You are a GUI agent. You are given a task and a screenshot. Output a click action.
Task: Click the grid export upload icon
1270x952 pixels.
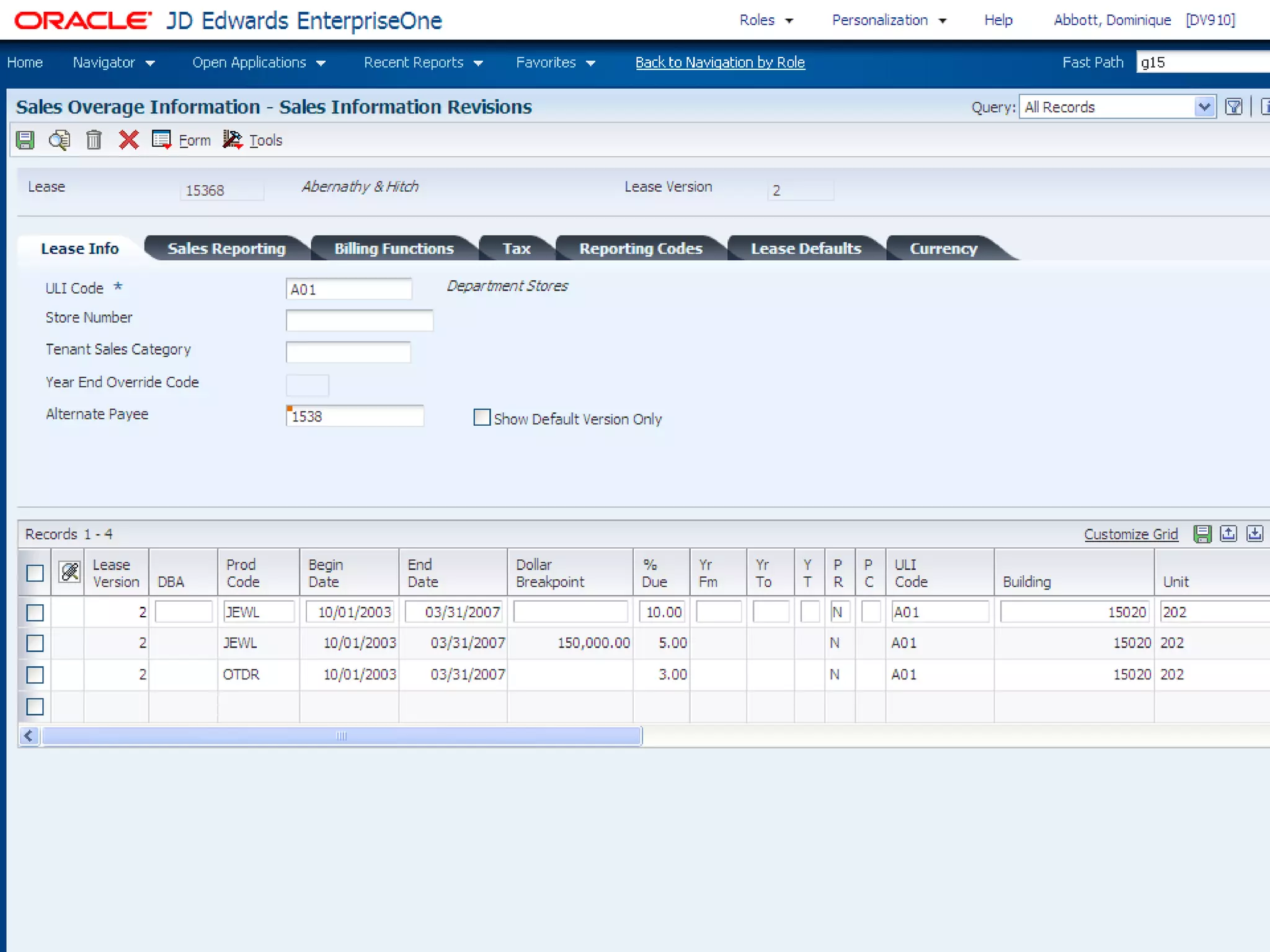coord(1228,534)
